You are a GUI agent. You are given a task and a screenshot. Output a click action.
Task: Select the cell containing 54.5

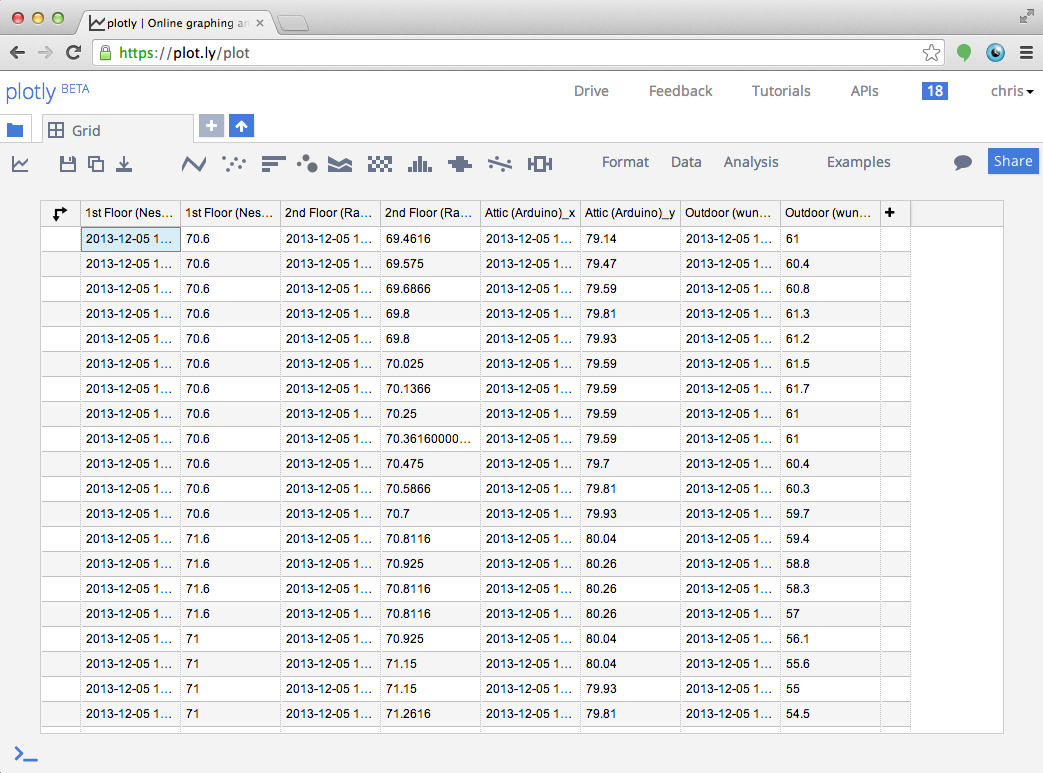pyautogui.click(x=830, y=714)
